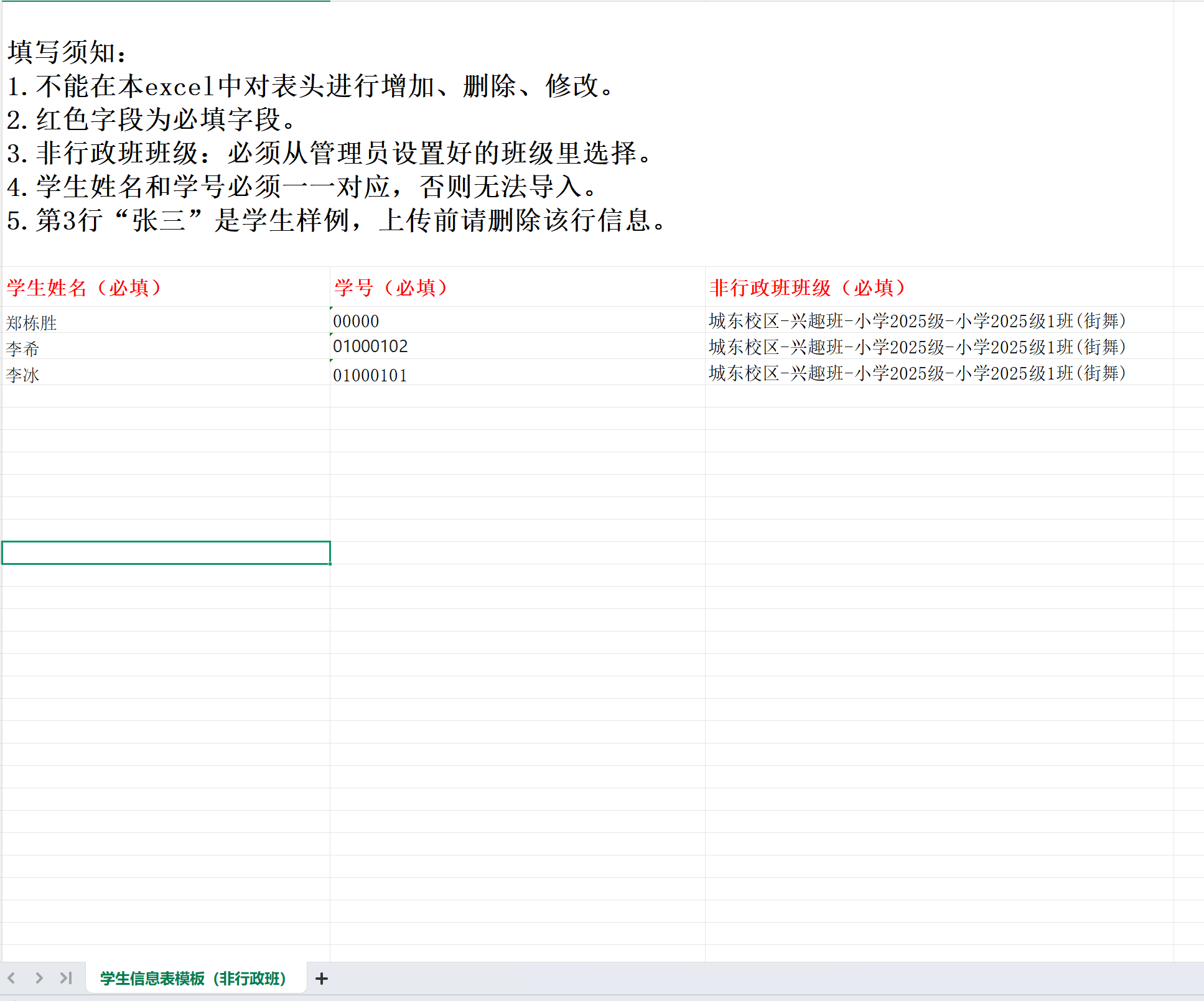Click the green-outlined active cell

(x=166, y=553)
